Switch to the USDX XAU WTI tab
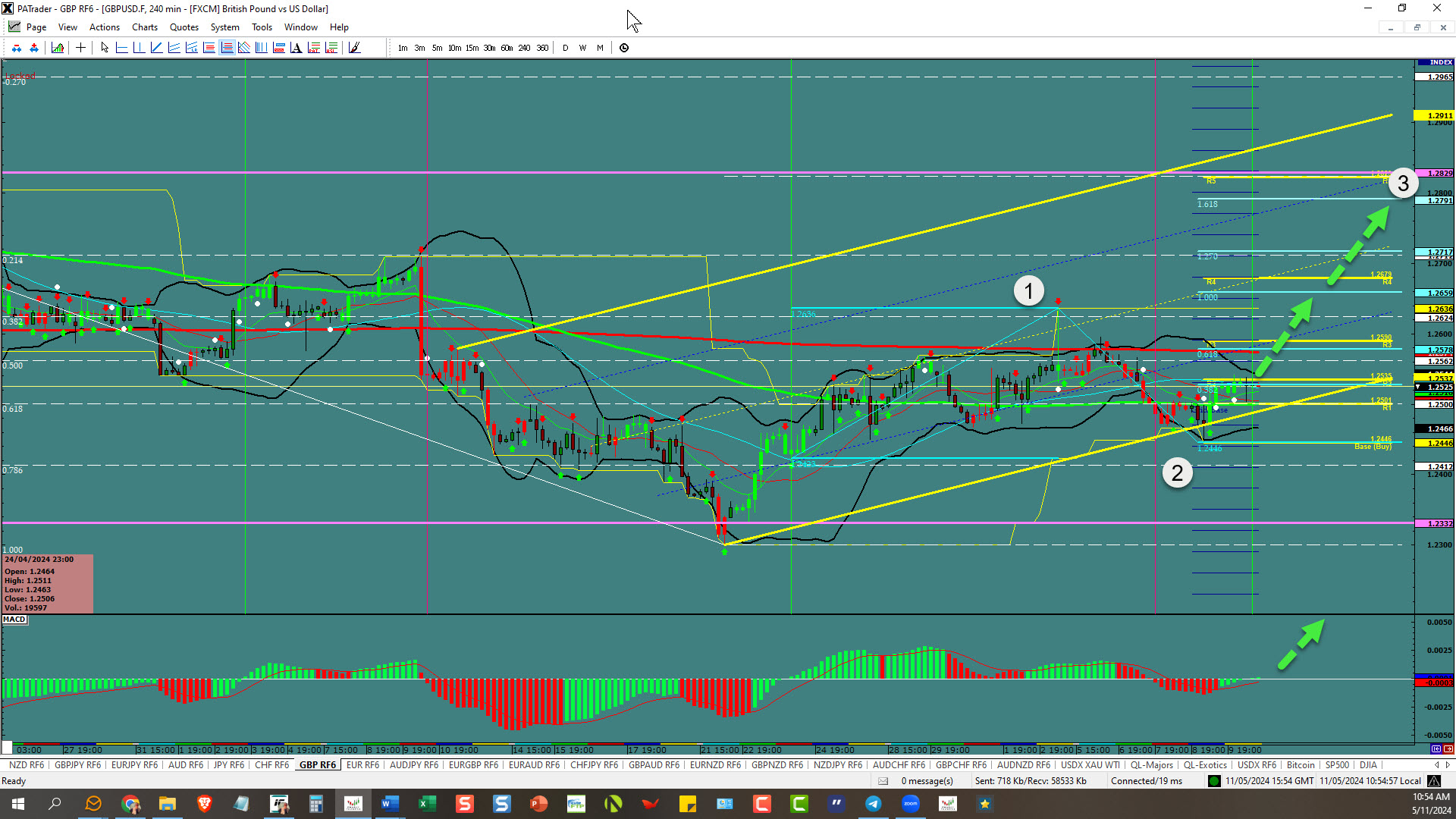The width and height of the screenshot is (1456, 819). [x=1090, y=765]
